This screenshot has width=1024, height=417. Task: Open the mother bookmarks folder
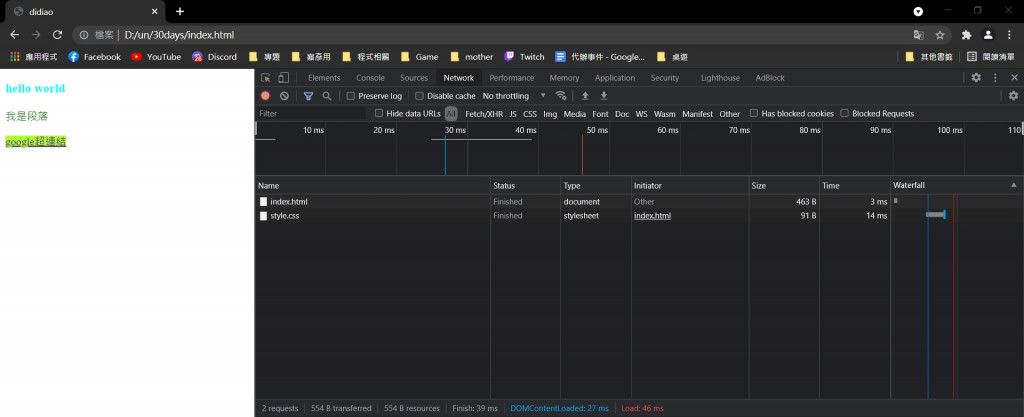[472, 57]
